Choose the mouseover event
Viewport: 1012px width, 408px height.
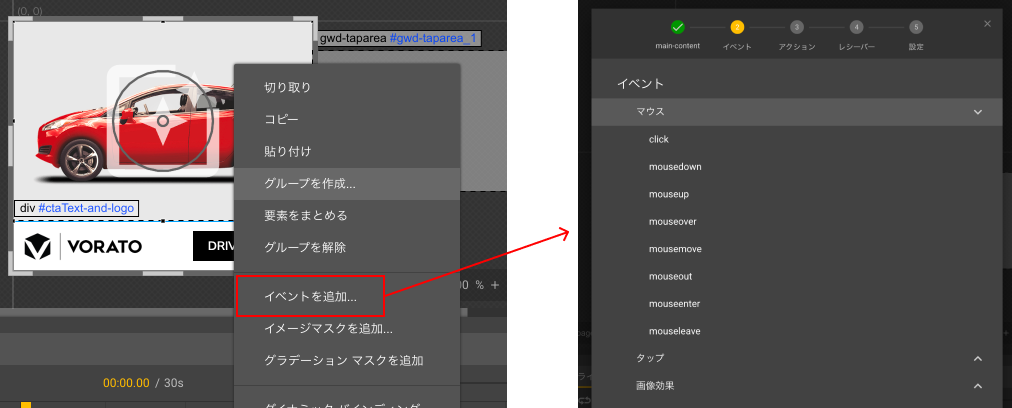(x=672, y=221)
